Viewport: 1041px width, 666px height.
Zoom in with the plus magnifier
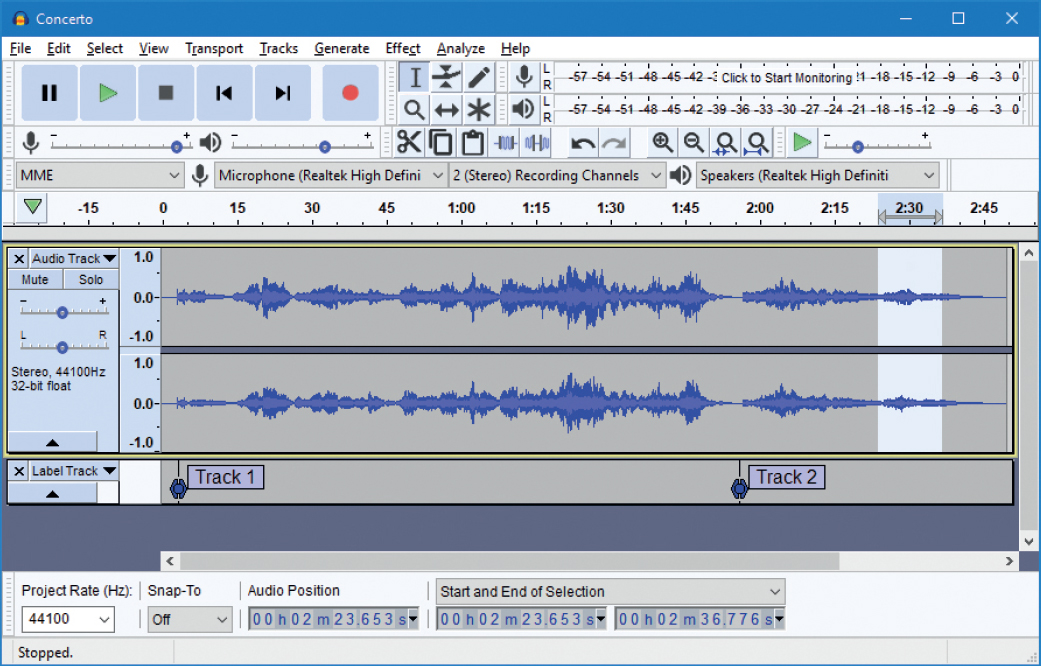(x=662, y=143)
